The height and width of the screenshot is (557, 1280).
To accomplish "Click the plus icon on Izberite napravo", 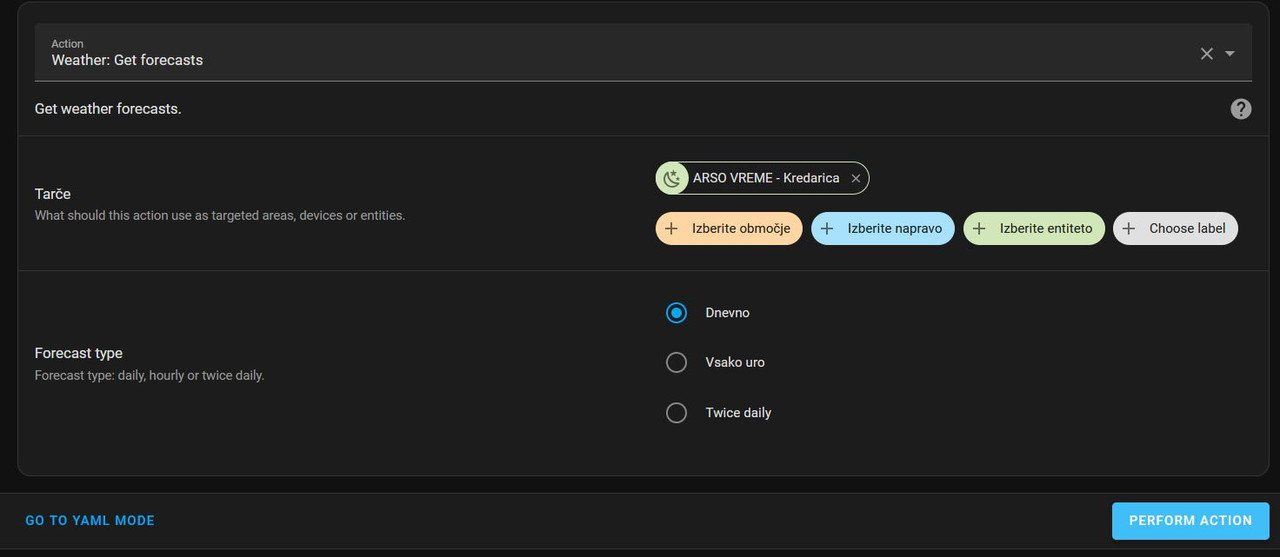I will [x=827, y=228].
